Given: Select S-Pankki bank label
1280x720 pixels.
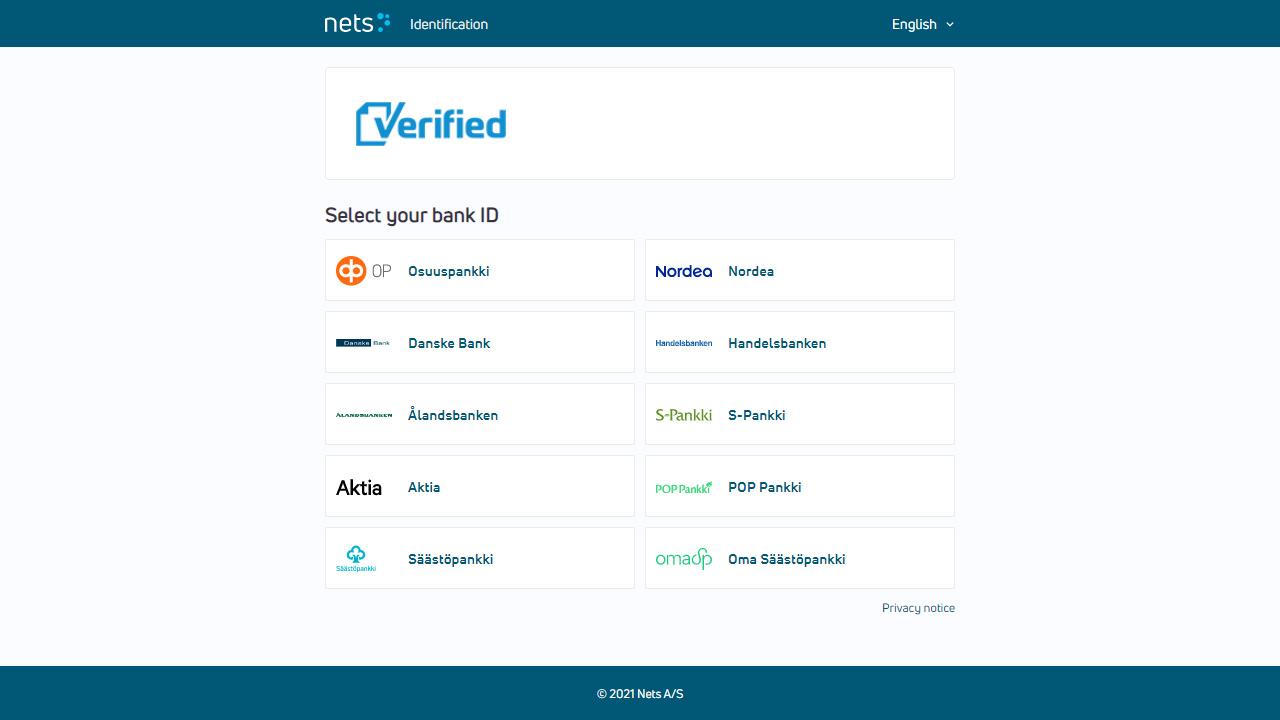Looking at the screenshot, I should [757, 415].
